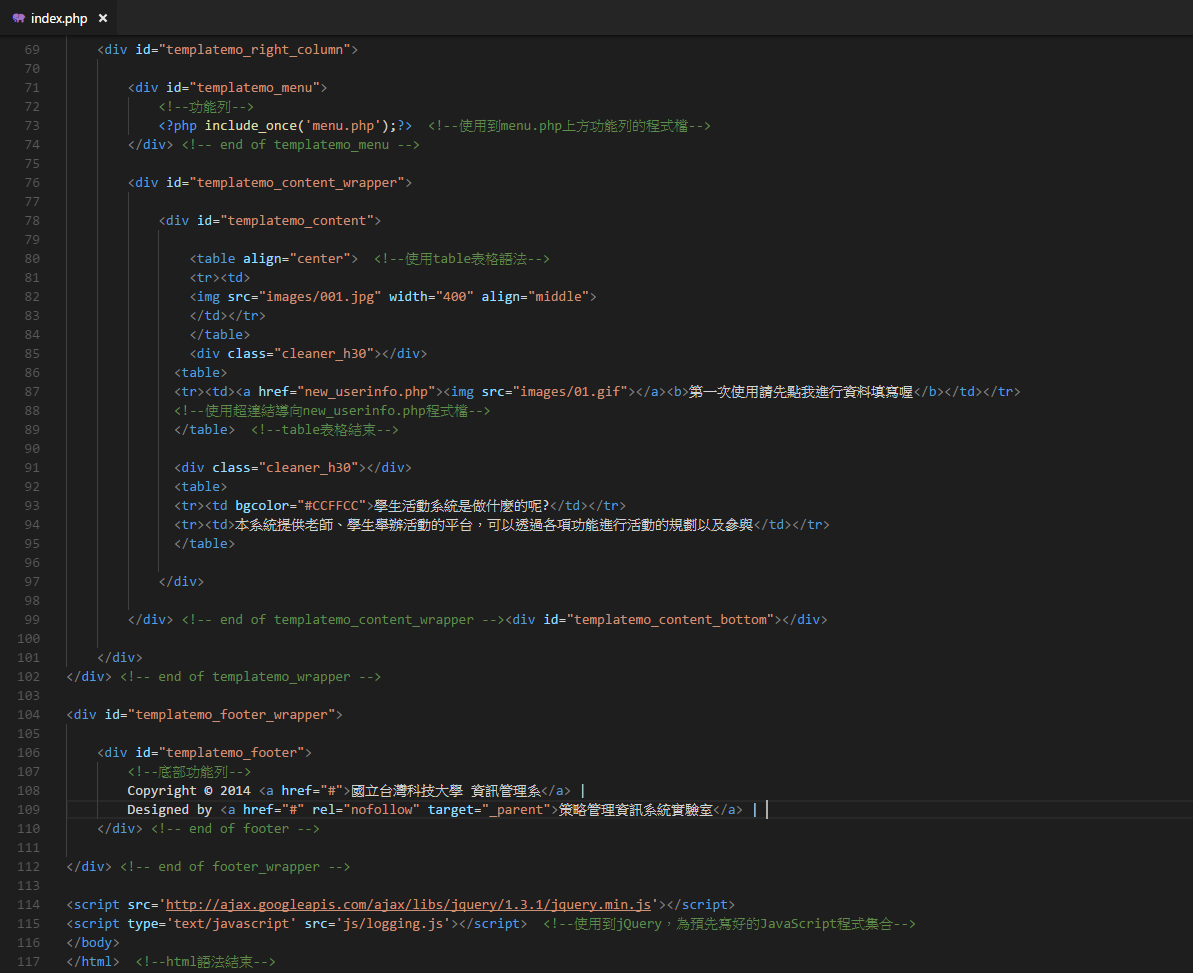
Task: Click the PHP elephant icon on the file tab
Action: pyautogui.click(x=19, y=18)
